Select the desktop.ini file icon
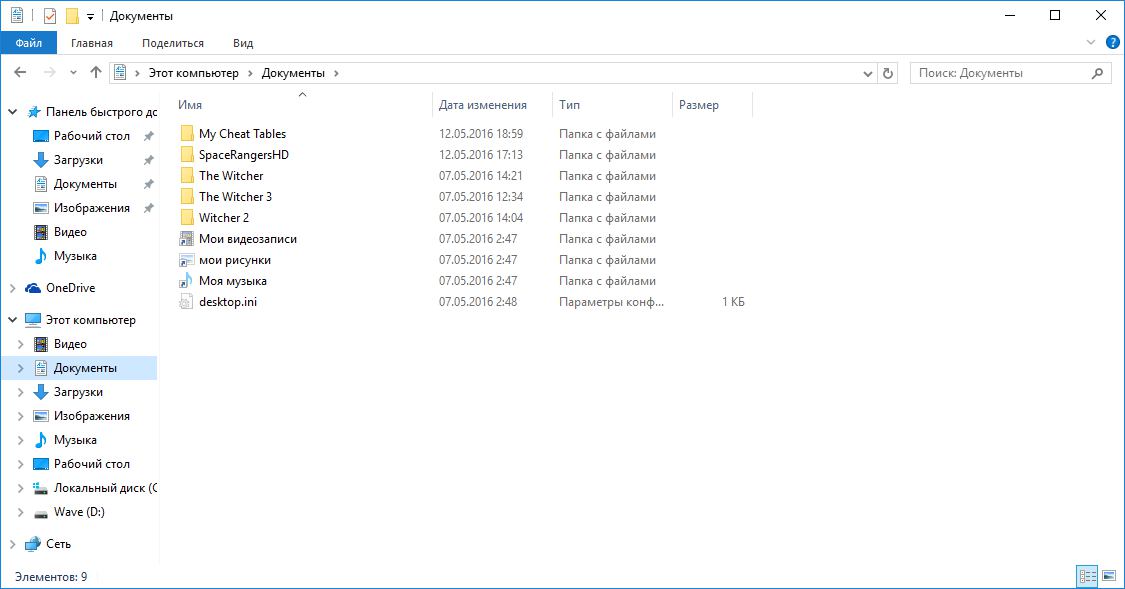The height and width of the screenshot is (589, 1125). [187, 302]
